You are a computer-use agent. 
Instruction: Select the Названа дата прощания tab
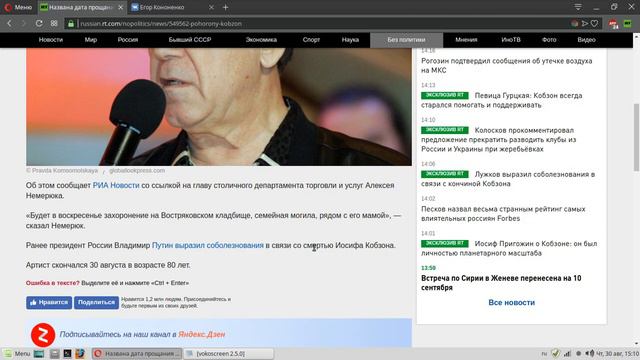click(x=82, y=7)
